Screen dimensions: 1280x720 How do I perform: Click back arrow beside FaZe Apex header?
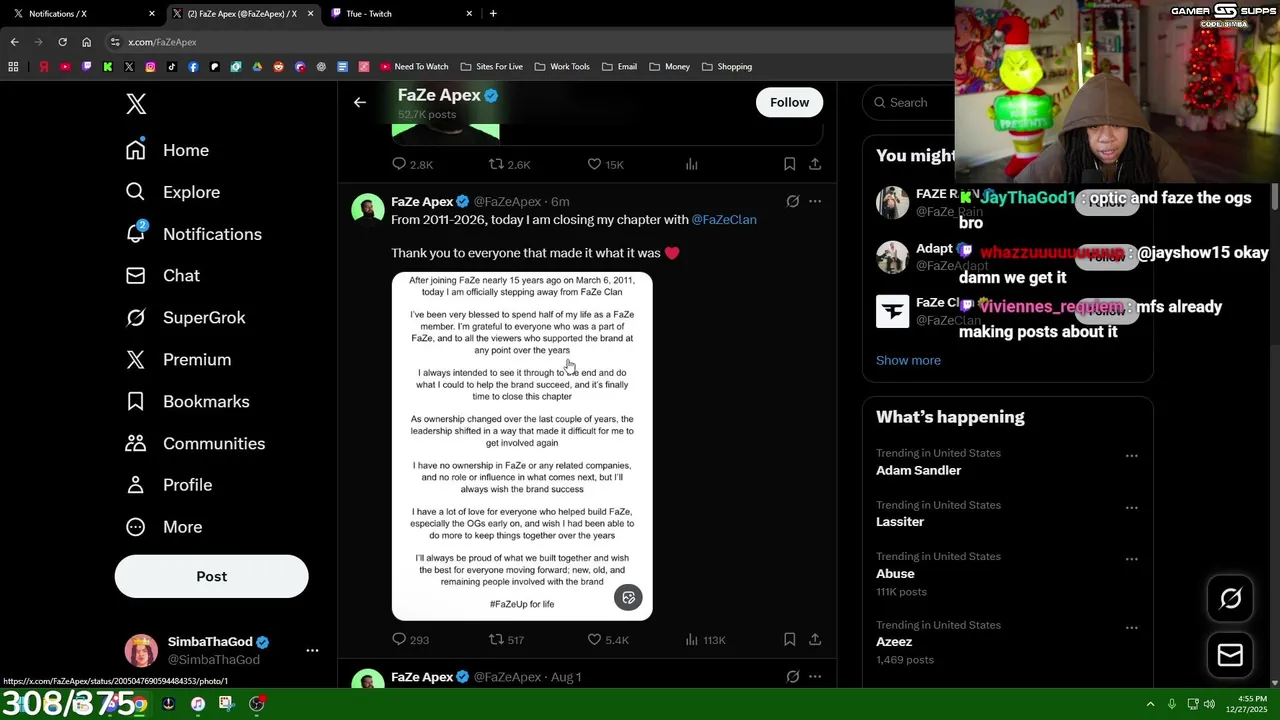coord(360,102)
